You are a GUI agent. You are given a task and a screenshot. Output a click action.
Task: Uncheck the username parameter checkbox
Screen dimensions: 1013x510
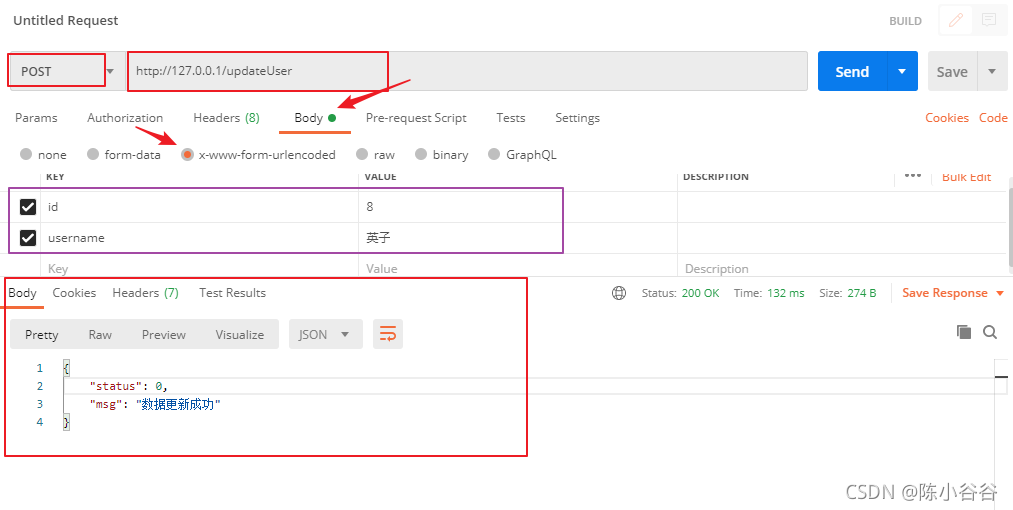[28, 238]
